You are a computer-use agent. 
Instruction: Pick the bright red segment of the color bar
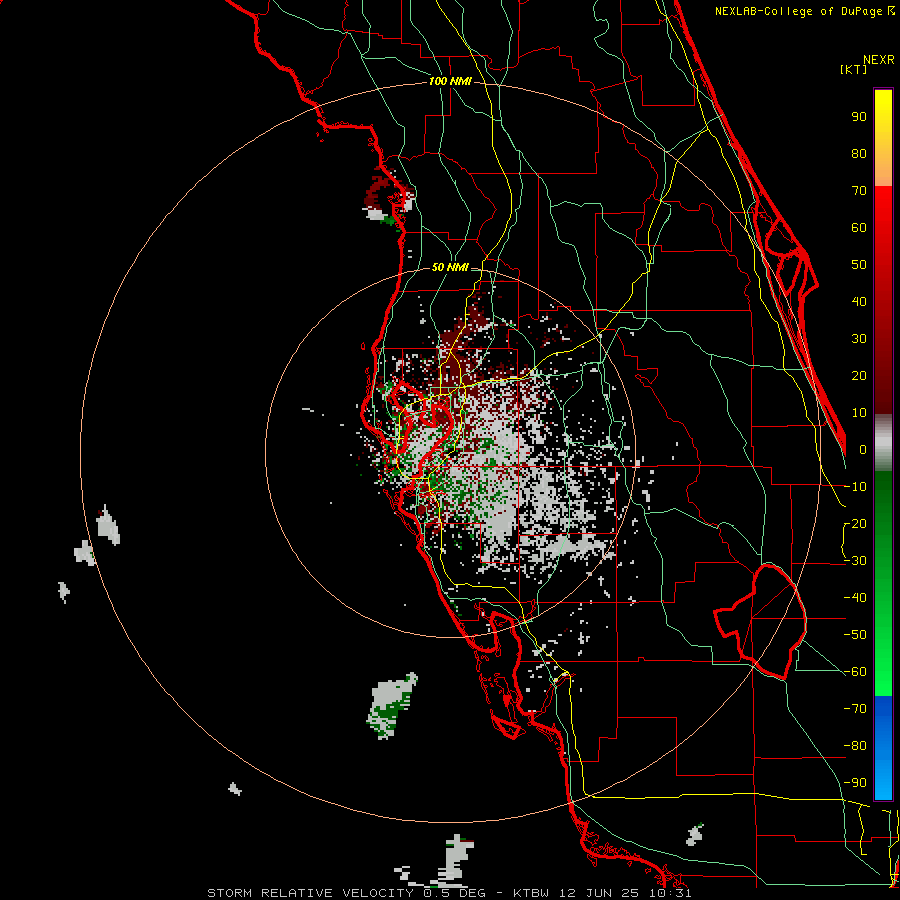pos(883,207)
